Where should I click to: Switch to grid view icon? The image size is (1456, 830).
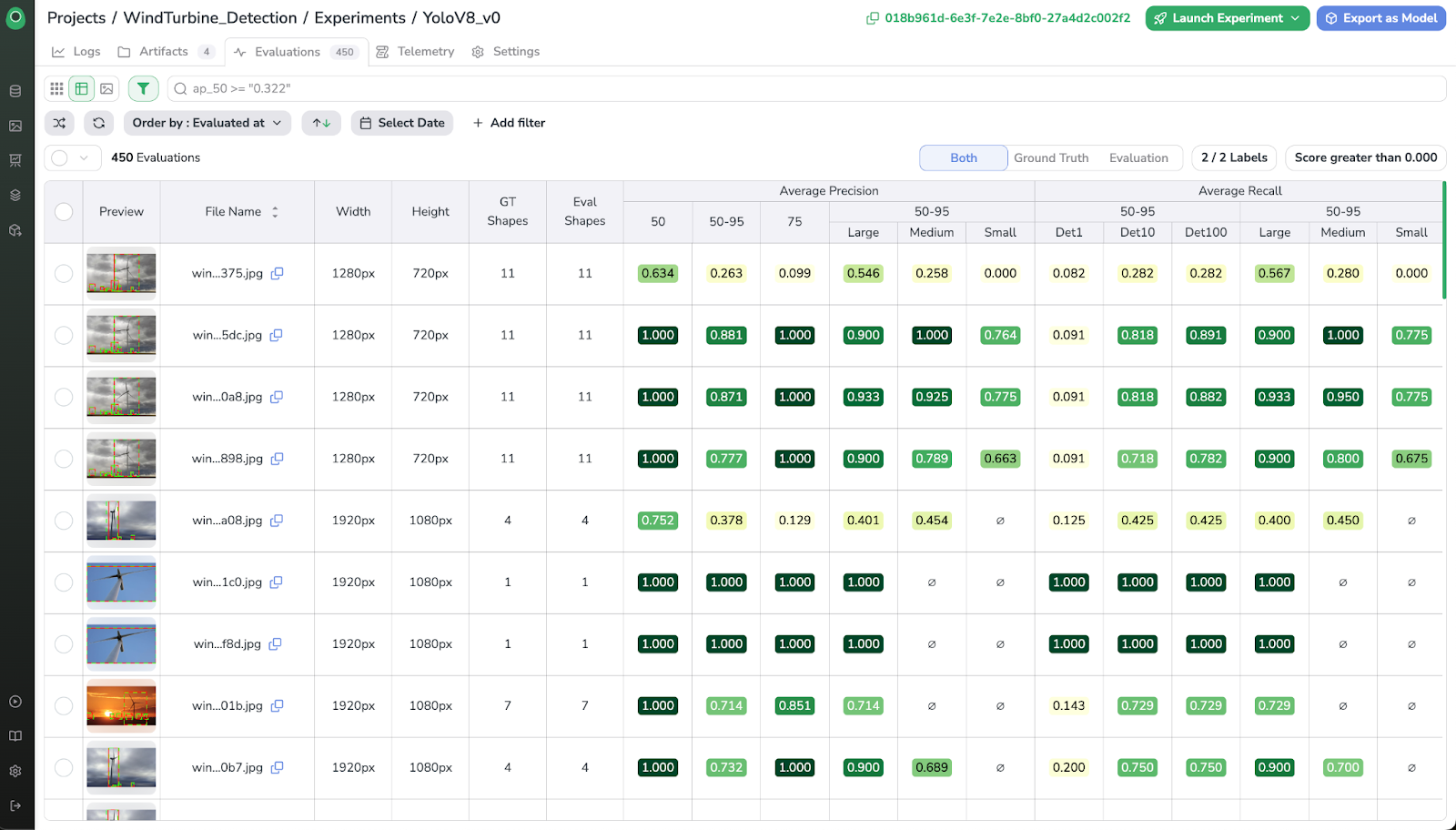[x=57, y=88]
